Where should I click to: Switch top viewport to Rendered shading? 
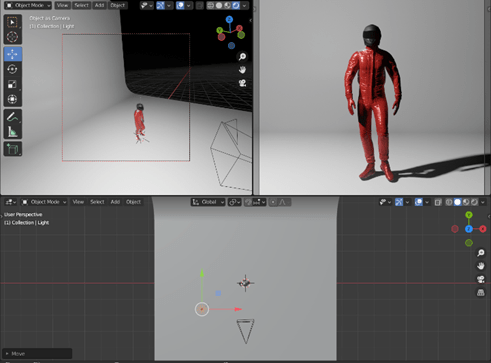[236, 6]
